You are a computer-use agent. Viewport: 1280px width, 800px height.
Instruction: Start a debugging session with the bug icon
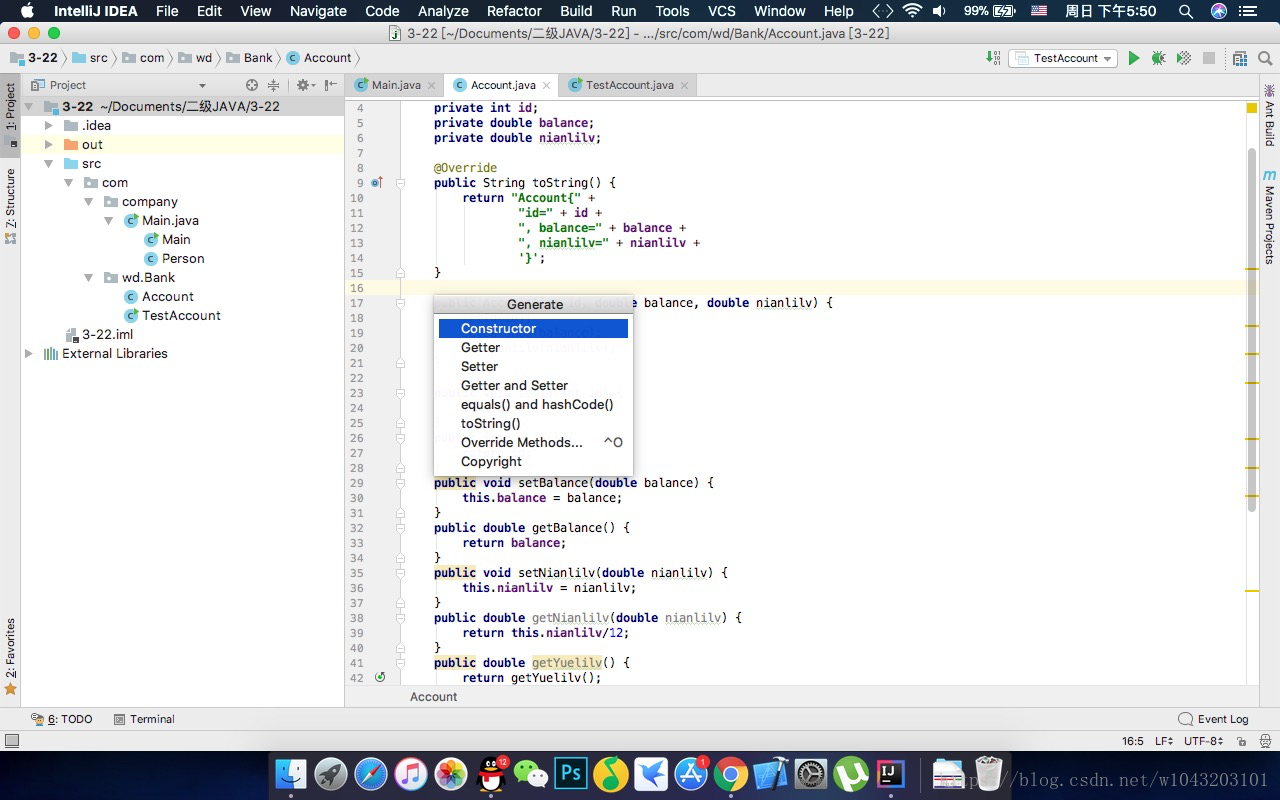pyautogui.click(x=1158, y=58)
